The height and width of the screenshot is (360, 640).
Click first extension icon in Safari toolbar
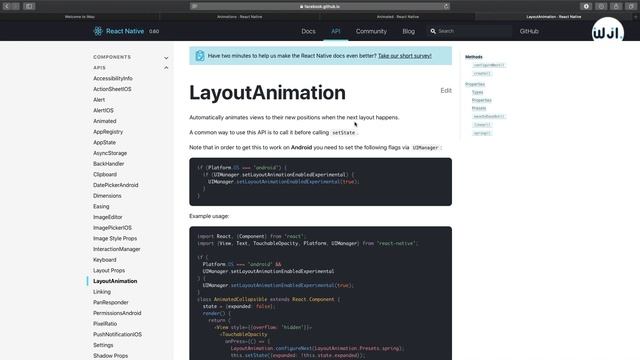(x=586, y=6)
